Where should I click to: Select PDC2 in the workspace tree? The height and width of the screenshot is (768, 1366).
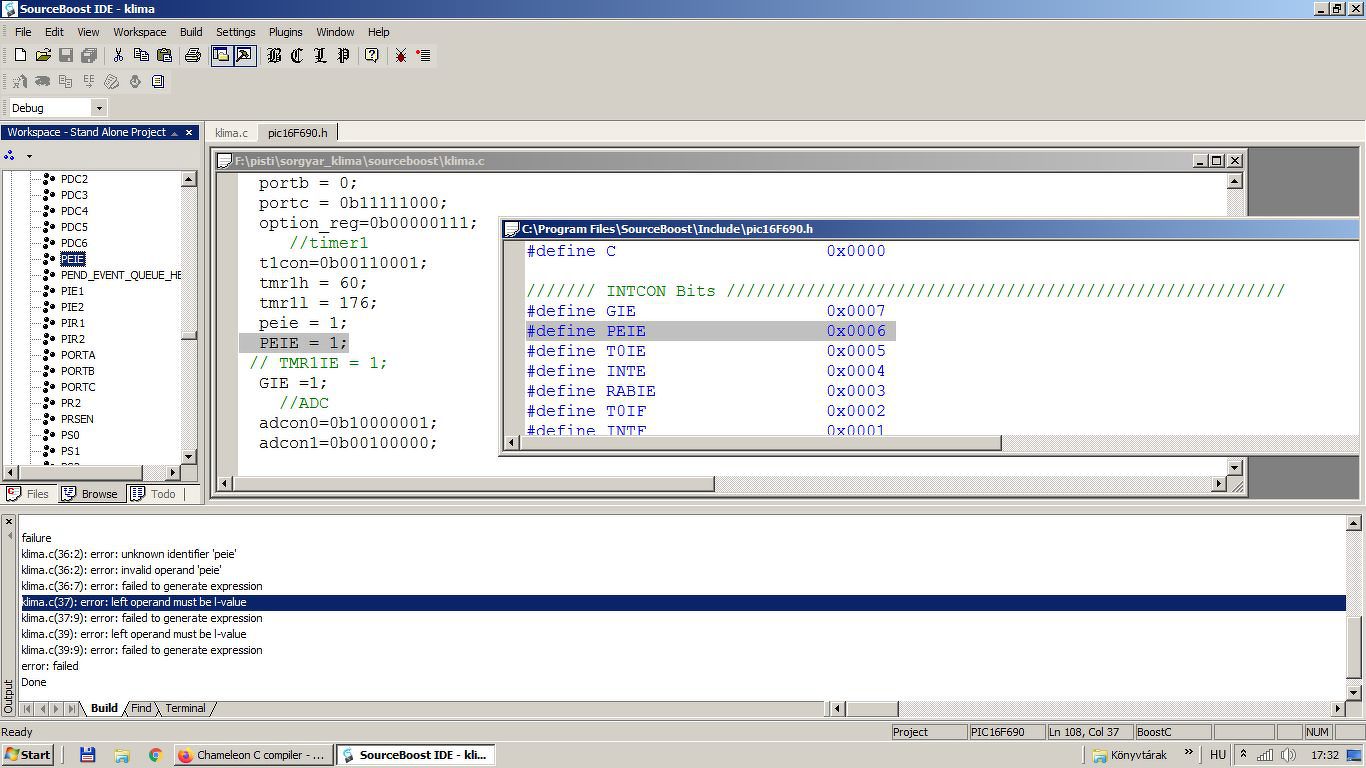74,179
